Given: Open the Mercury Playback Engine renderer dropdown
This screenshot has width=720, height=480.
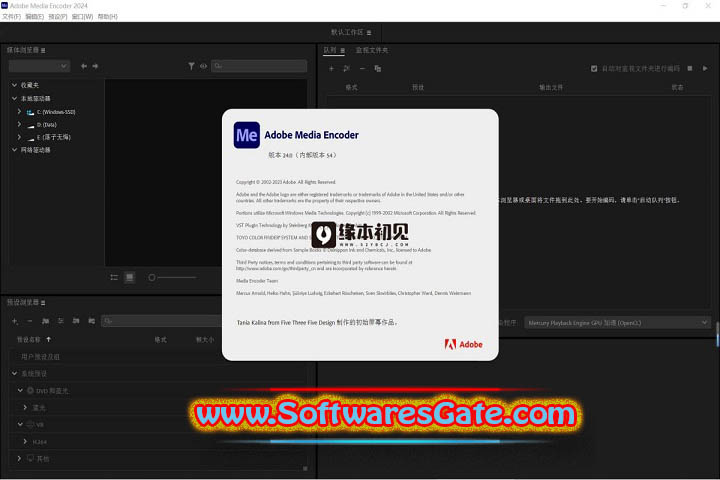Looking at the screenshot, I should point(618,323).
